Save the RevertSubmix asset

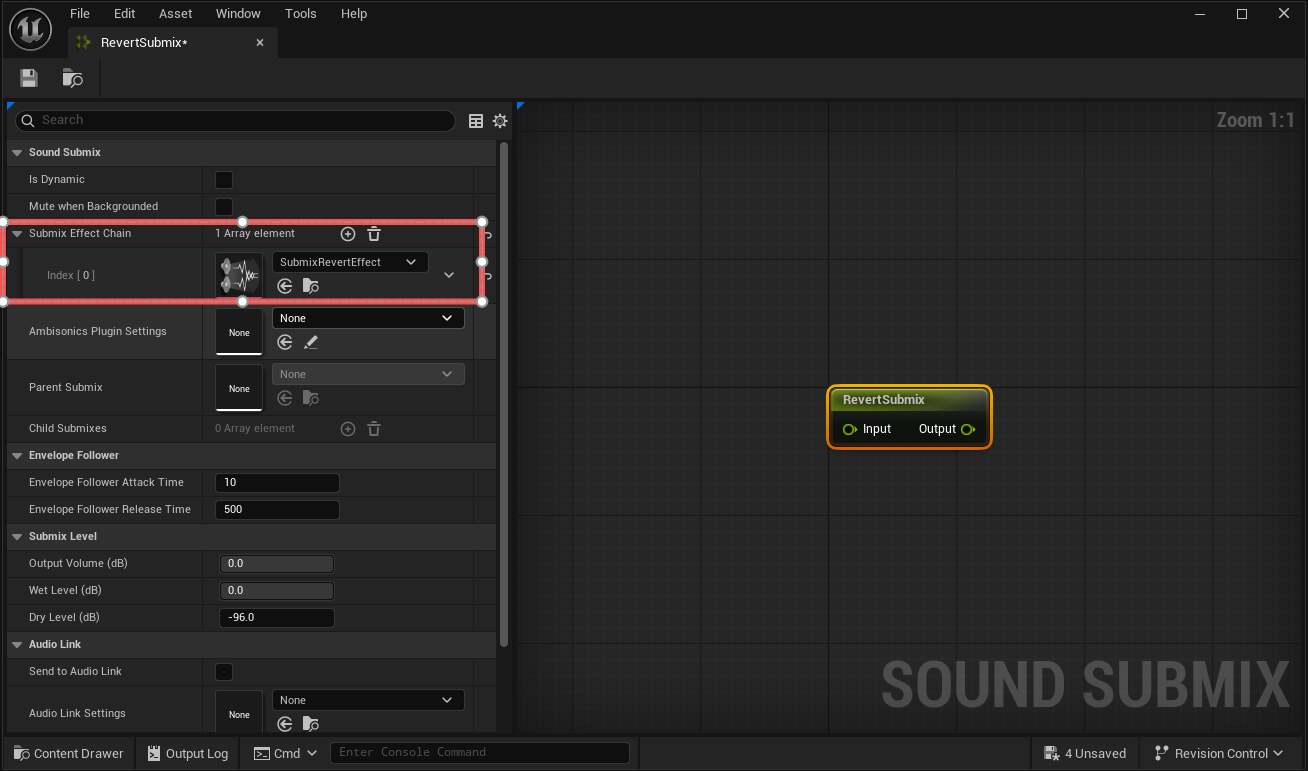28,77
